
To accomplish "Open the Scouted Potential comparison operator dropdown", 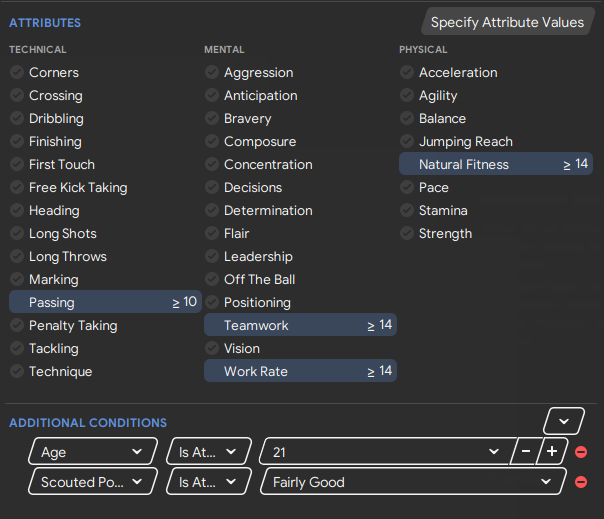I will click(x=209, y=482).
